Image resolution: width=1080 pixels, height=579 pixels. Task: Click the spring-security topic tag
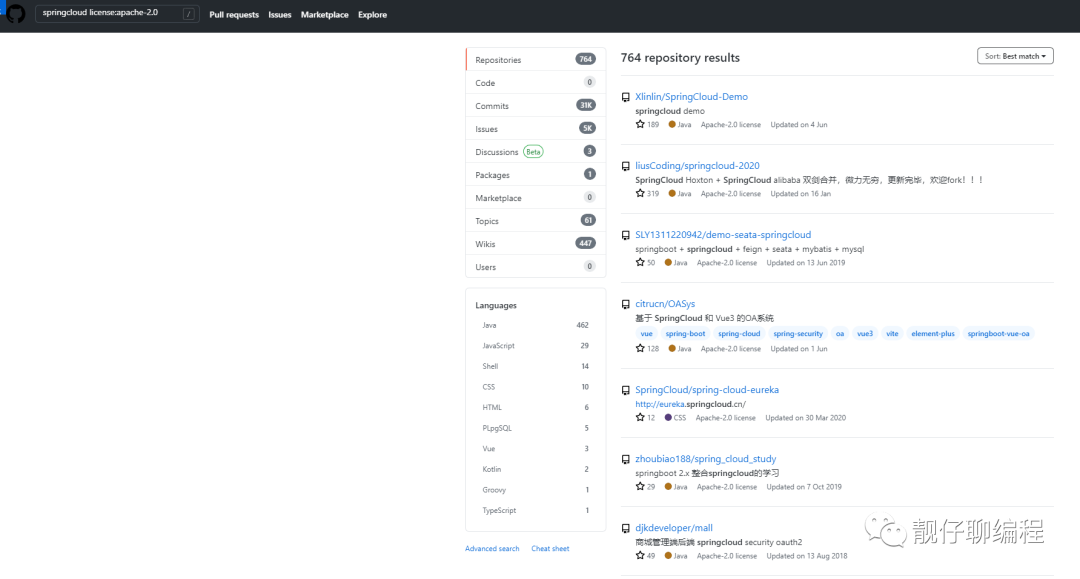(798, 333)
